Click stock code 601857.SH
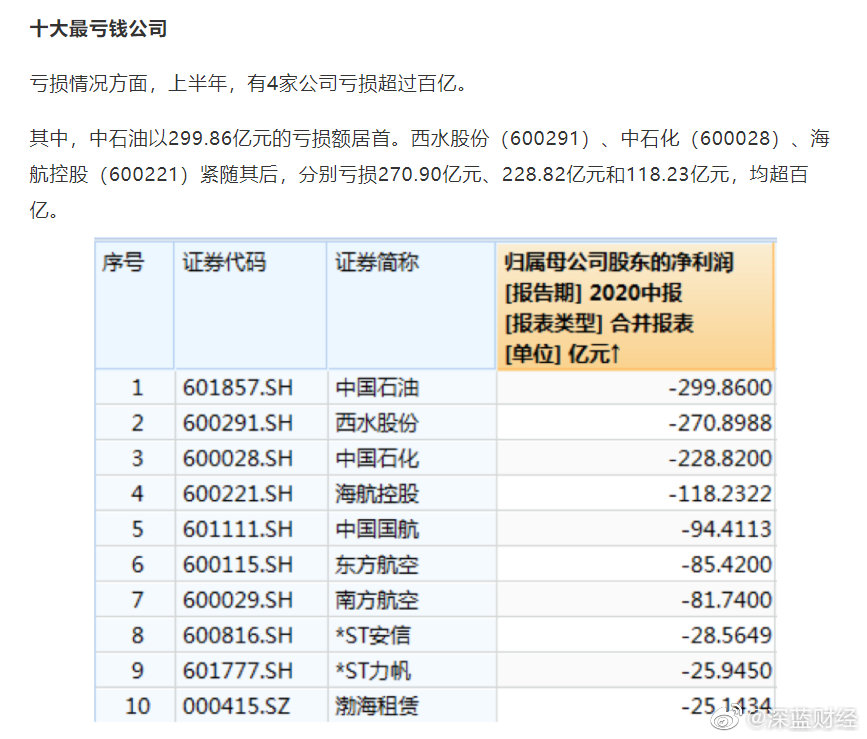 coord(238,388)
